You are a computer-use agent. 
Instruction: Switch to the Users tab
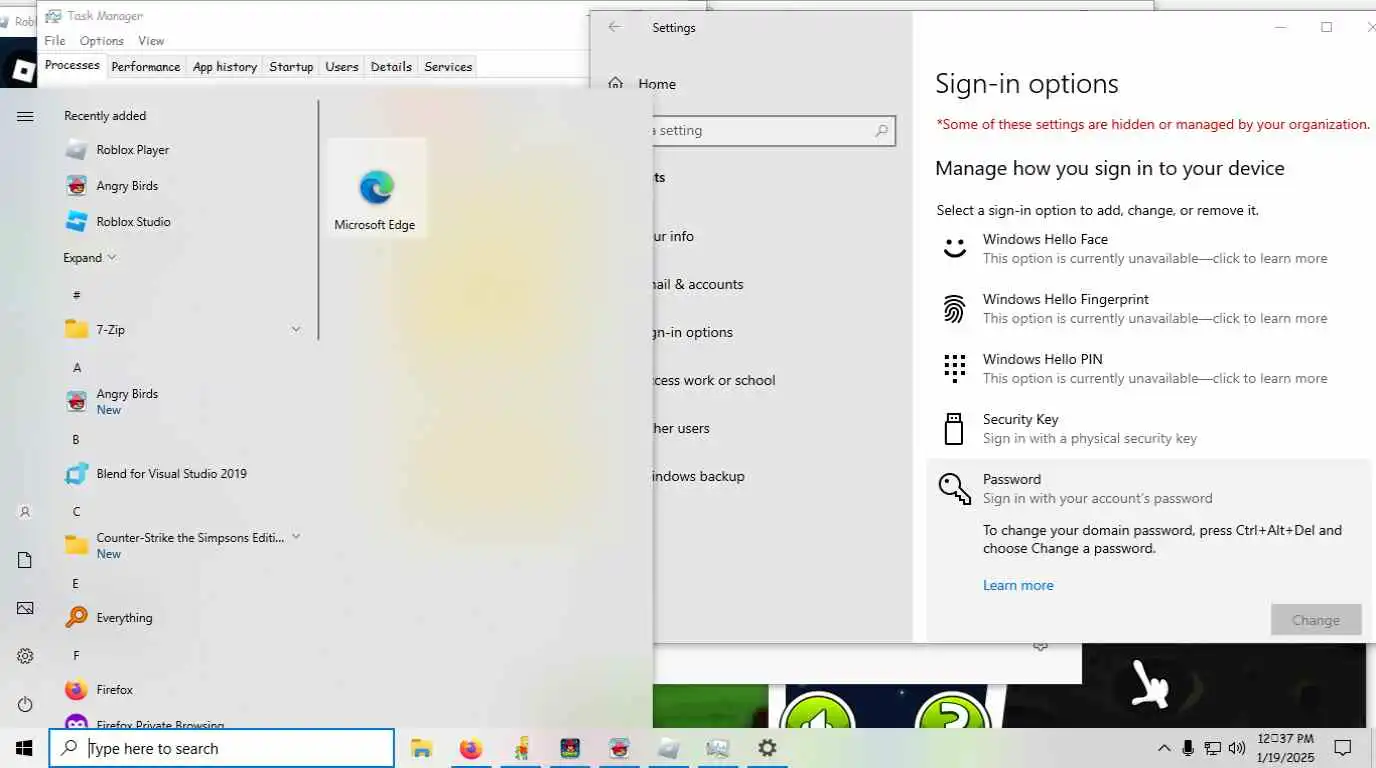[342, 67]
